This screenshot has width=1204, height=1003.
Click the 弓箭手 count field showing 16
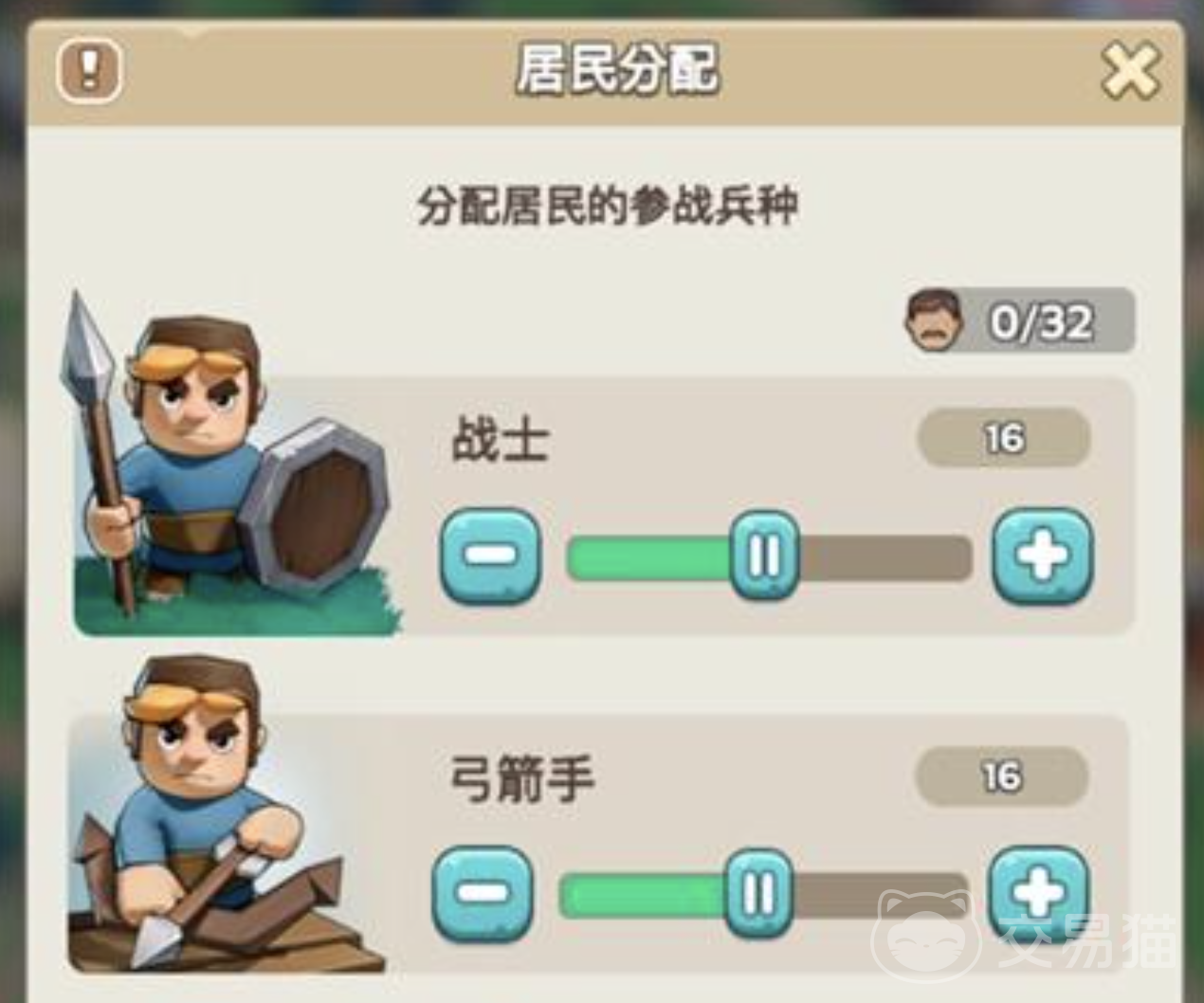(x=1001, y=776)
